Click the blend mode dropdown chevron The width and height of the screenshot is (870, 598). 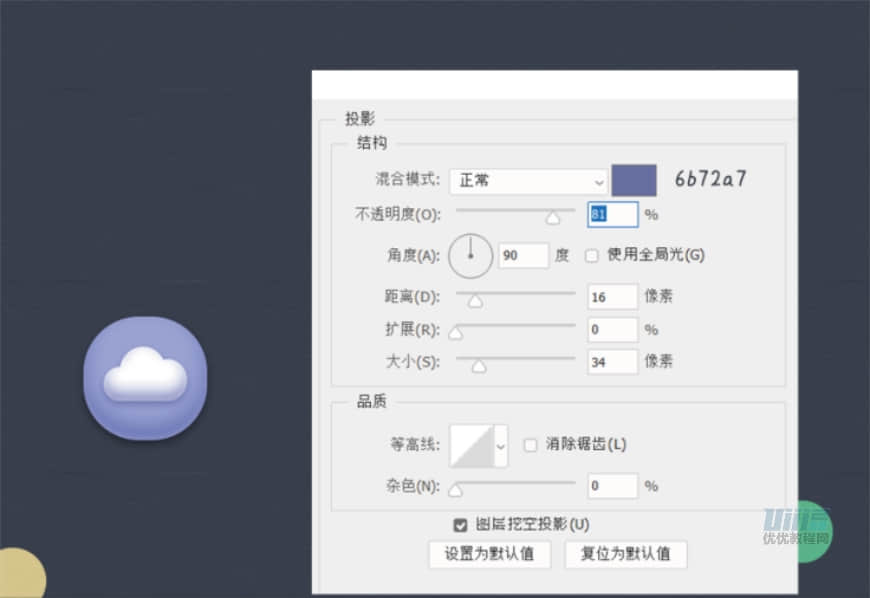tap(598, 181)
